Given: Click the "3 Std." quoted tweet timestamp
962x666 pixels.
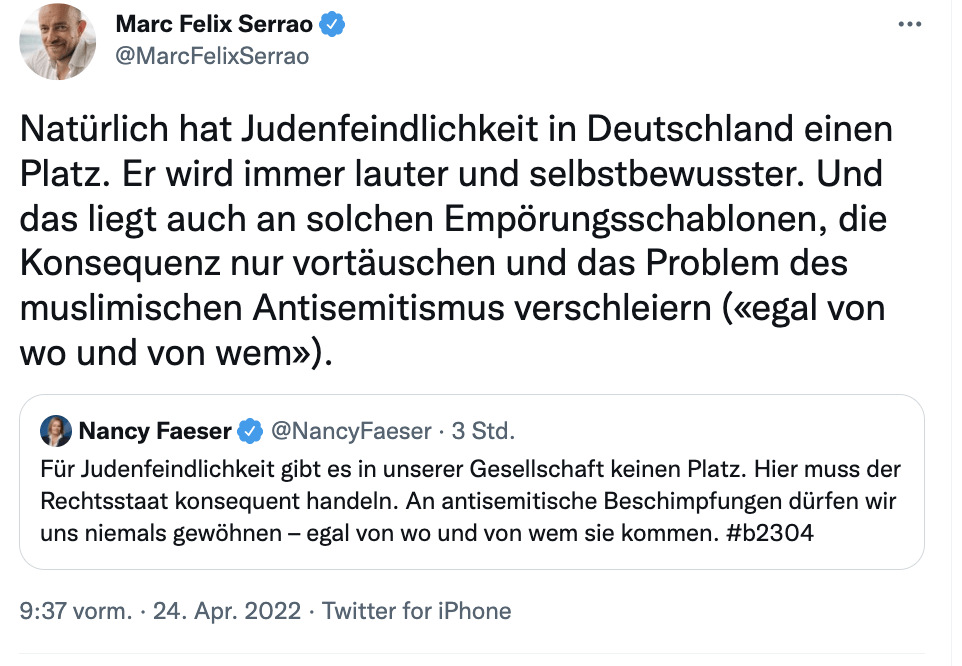Looking at the screenshot, I should [x=483, y=431].
